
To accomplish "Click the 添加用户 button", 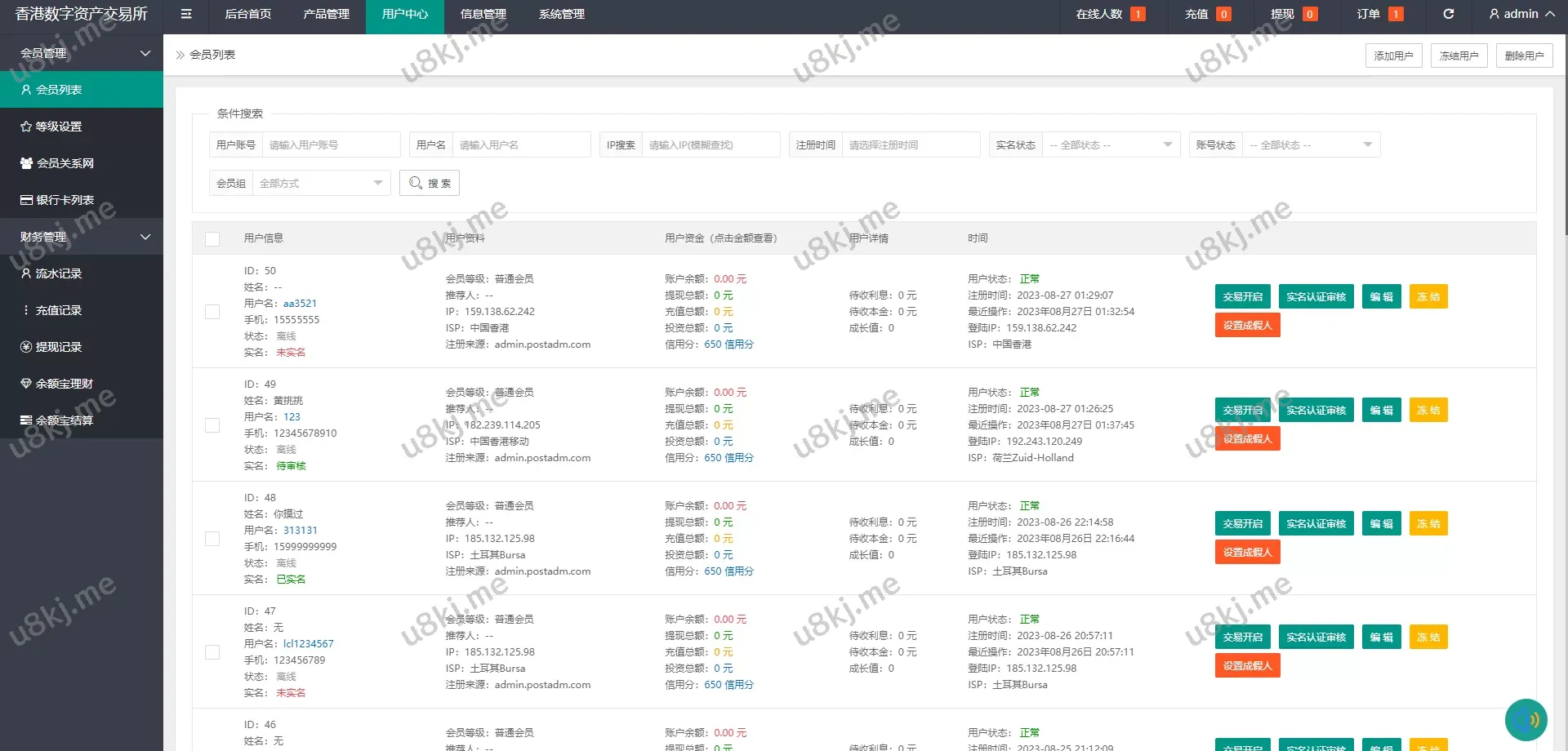I will 1393,56.
